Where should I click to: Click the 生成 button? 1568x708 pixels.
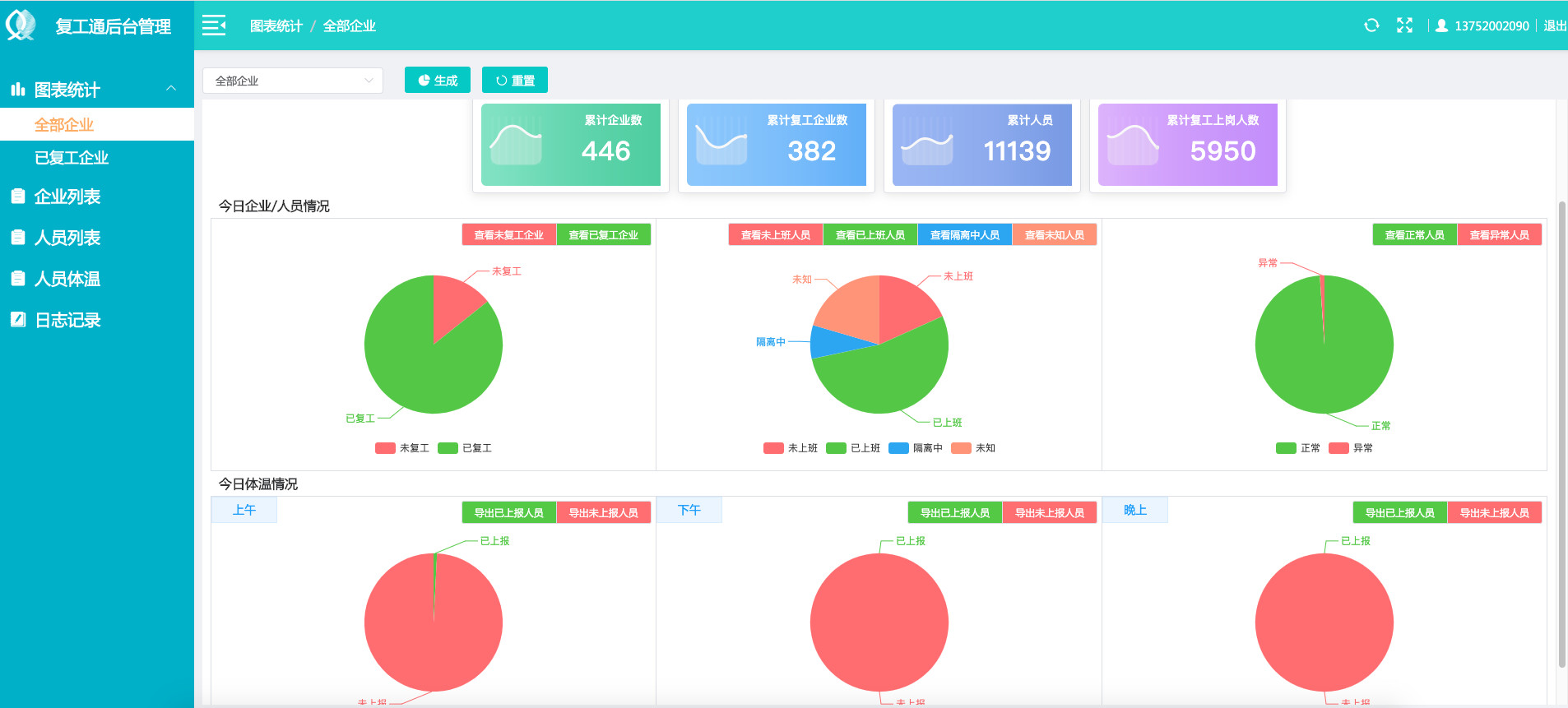[438, 80]
